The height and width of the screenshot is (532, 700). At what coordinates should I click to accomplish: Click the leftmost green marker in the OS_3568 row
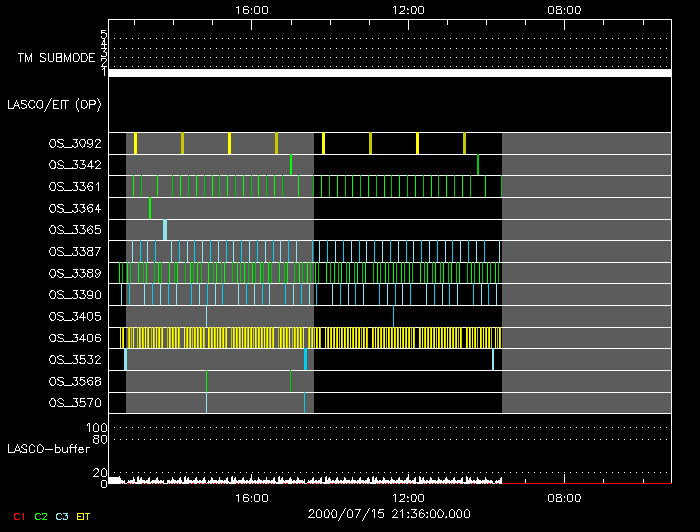pyautogui.click(x=207, y=381)
